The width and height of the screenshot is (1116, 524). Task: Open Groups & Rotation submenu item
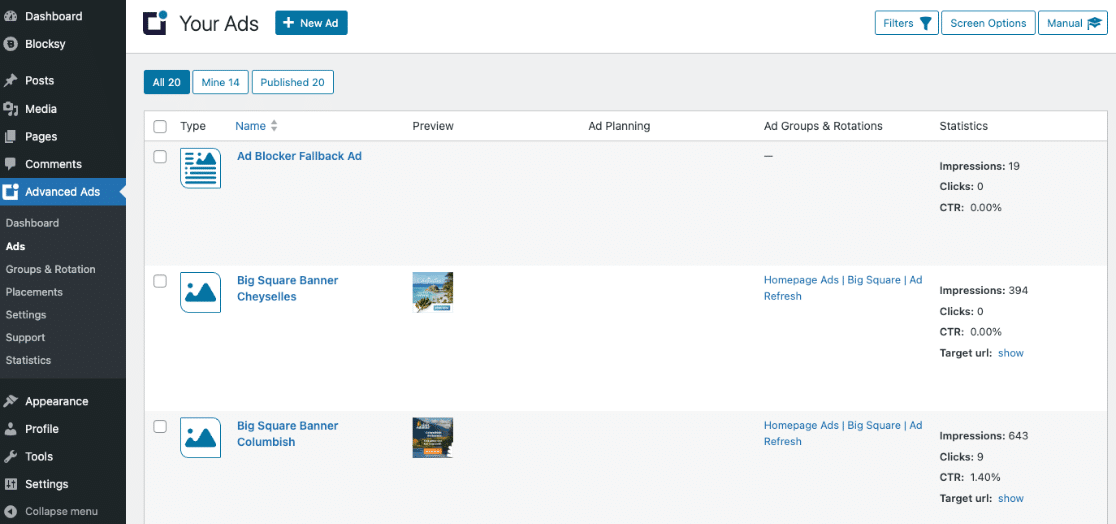[x=51, y=269]
